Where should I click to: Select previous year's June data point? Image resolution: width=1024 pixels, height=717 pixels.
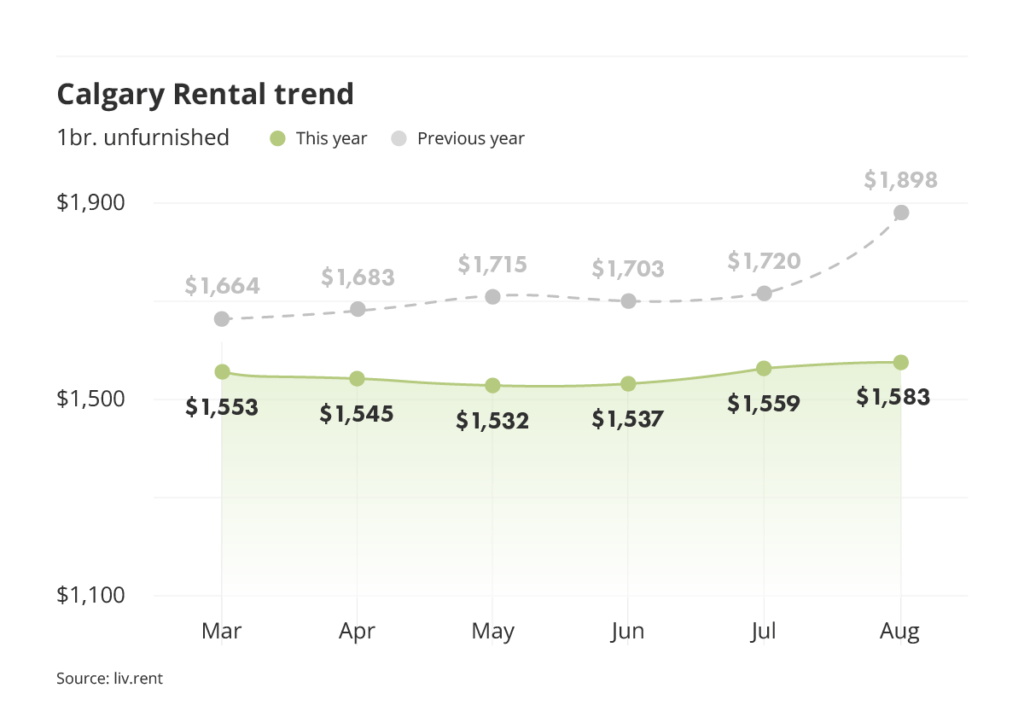coord(628,301)
